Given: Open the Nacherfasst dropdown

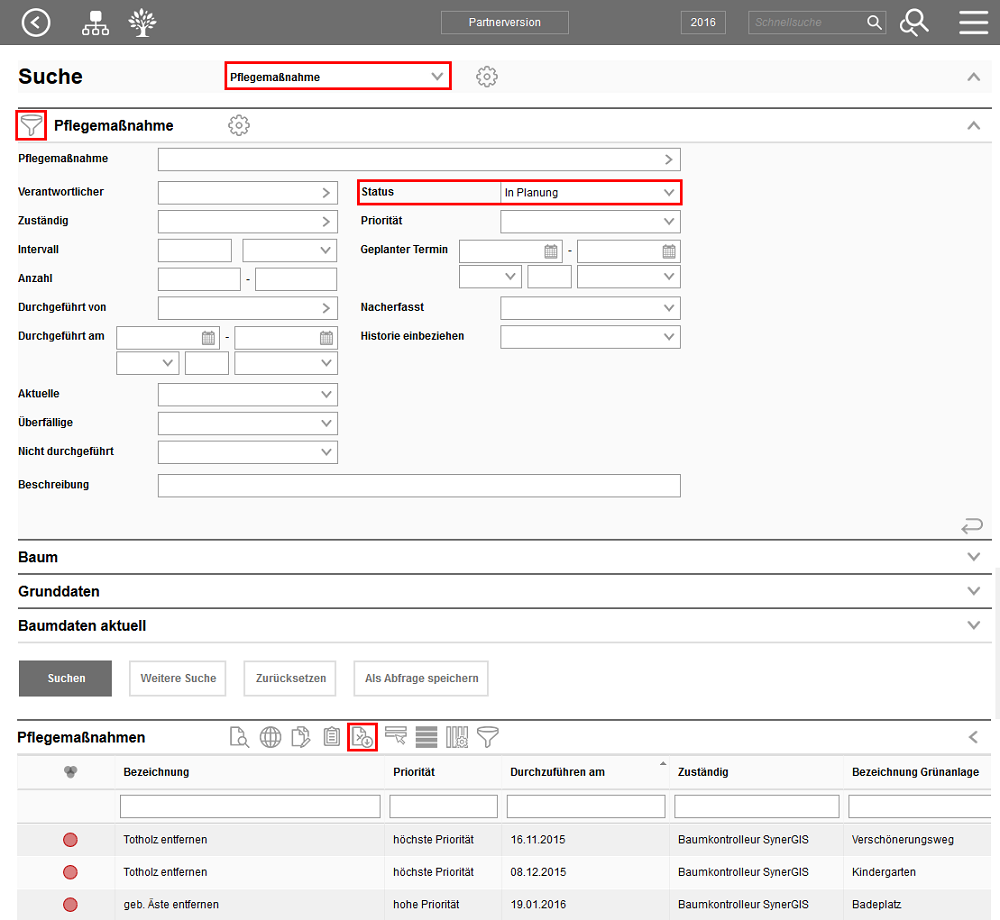Looking at the screenshot, I should [590, 309].
